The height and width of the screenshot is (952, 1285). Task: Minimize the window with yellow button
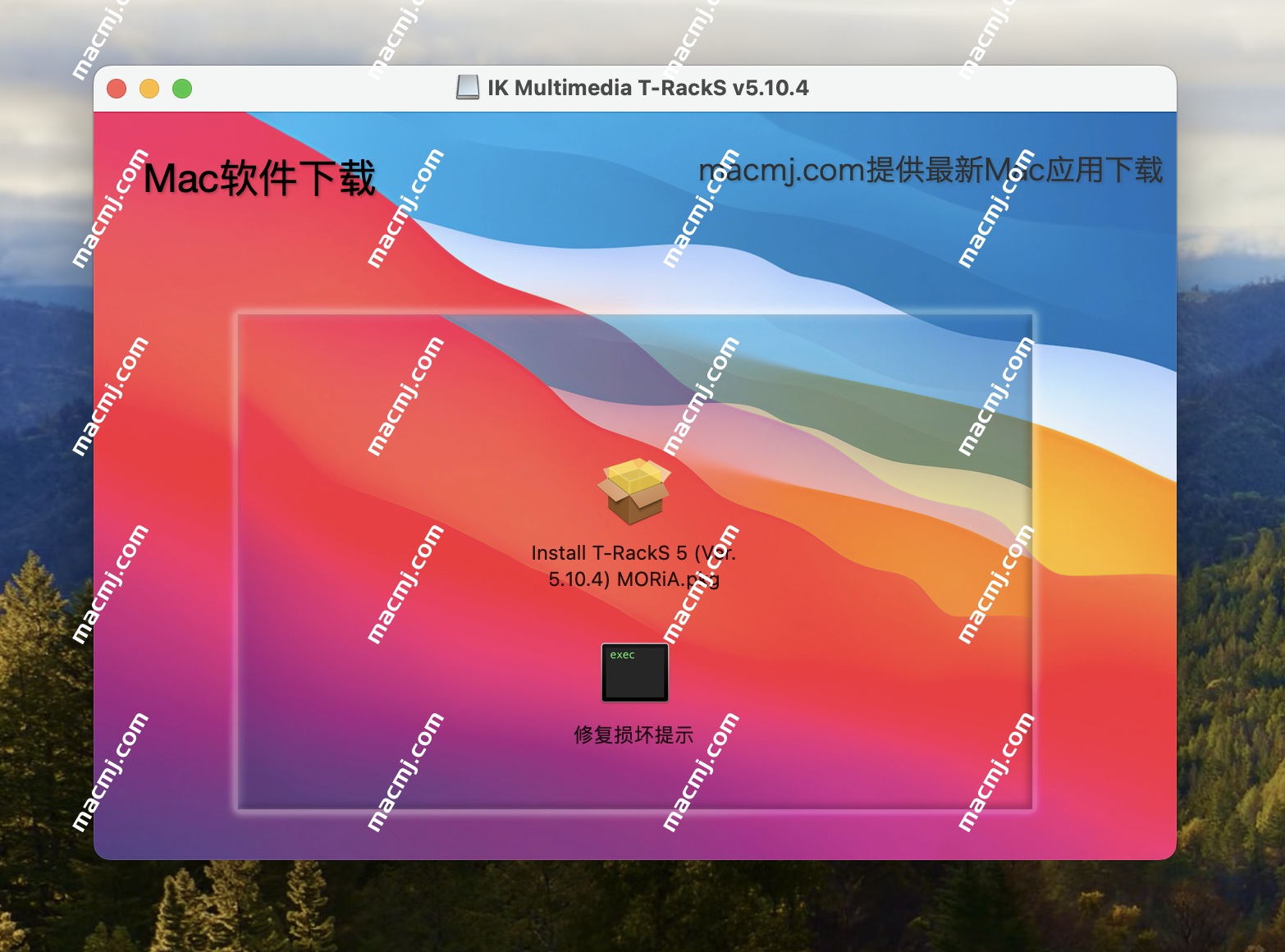tap(149, 88)
